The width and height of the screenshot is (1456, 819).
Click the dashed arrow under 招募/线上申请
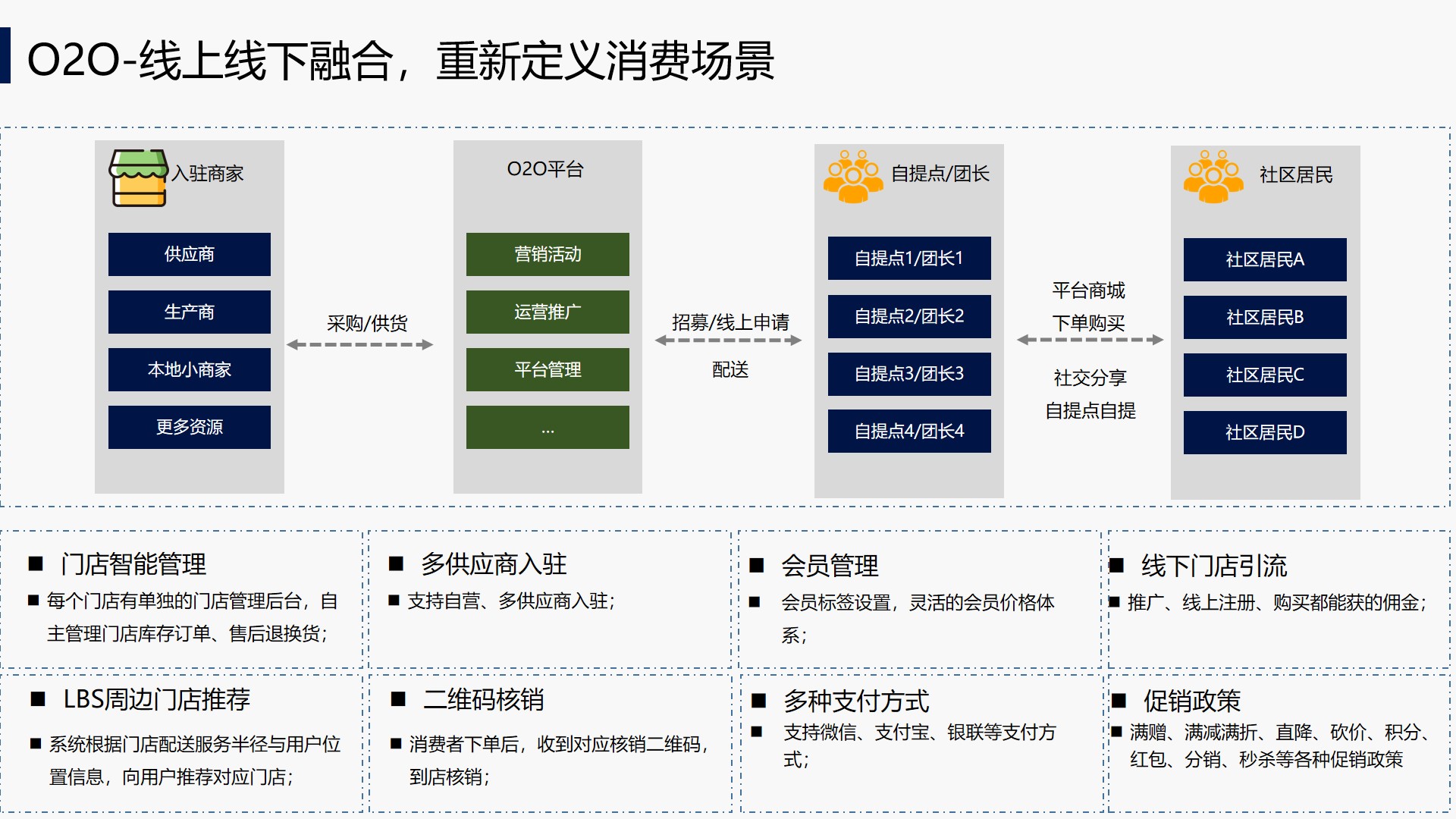(x=728, y=340)
